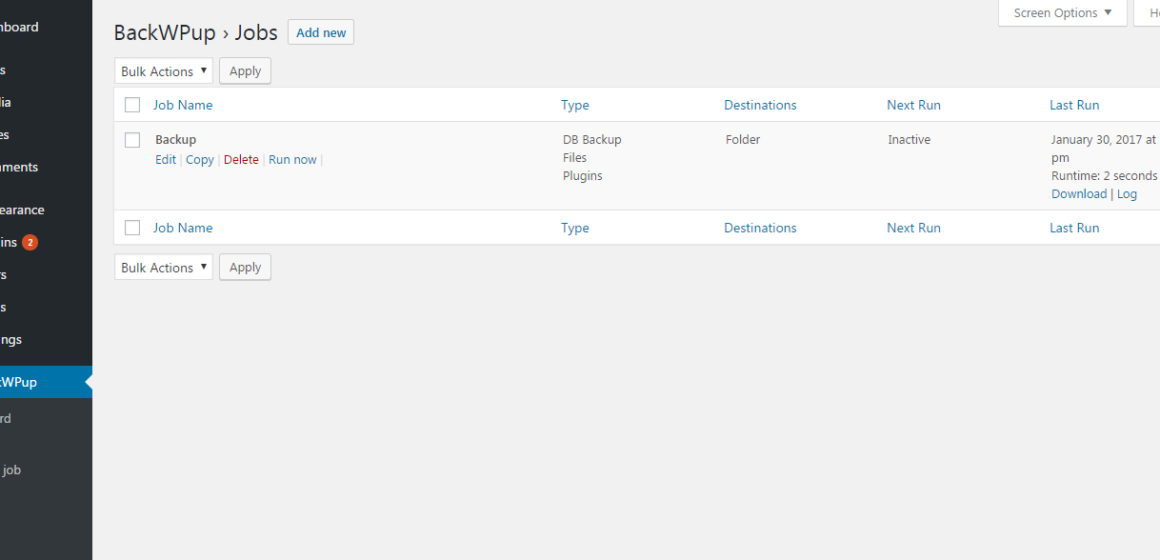Image resolution: width=1160 pixels, height=560 pixels.
Task: Click the Add new job button
Action: [x=320, y=33]
